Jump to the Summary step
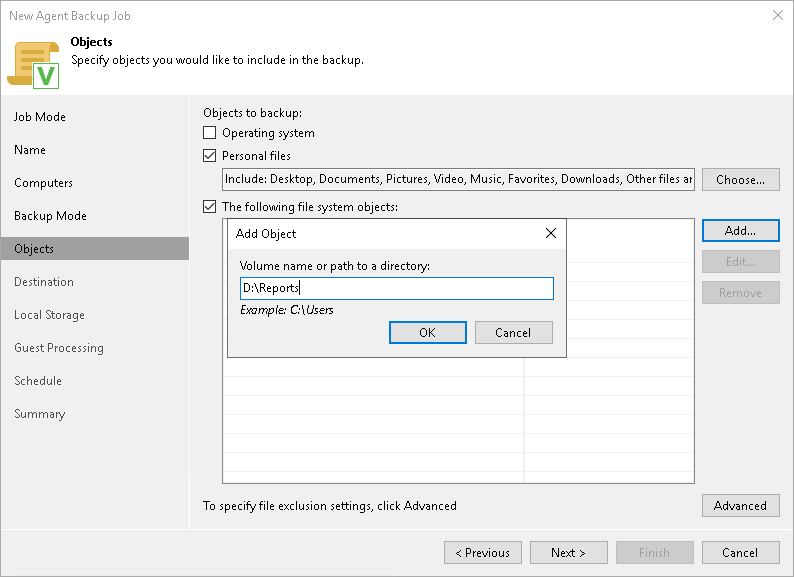This screenshot has width=794, height=577. pos(39,414)
